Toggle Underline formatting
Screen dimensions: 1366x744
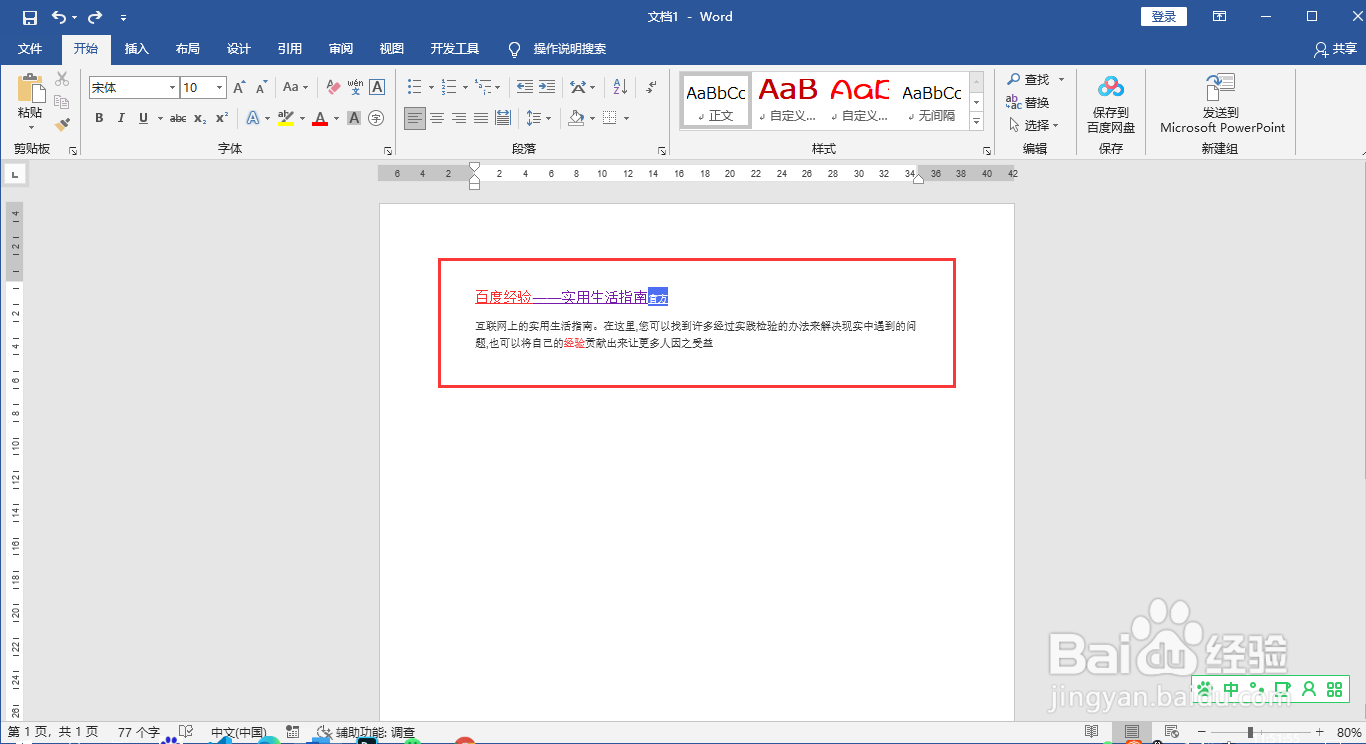point(144,118)
